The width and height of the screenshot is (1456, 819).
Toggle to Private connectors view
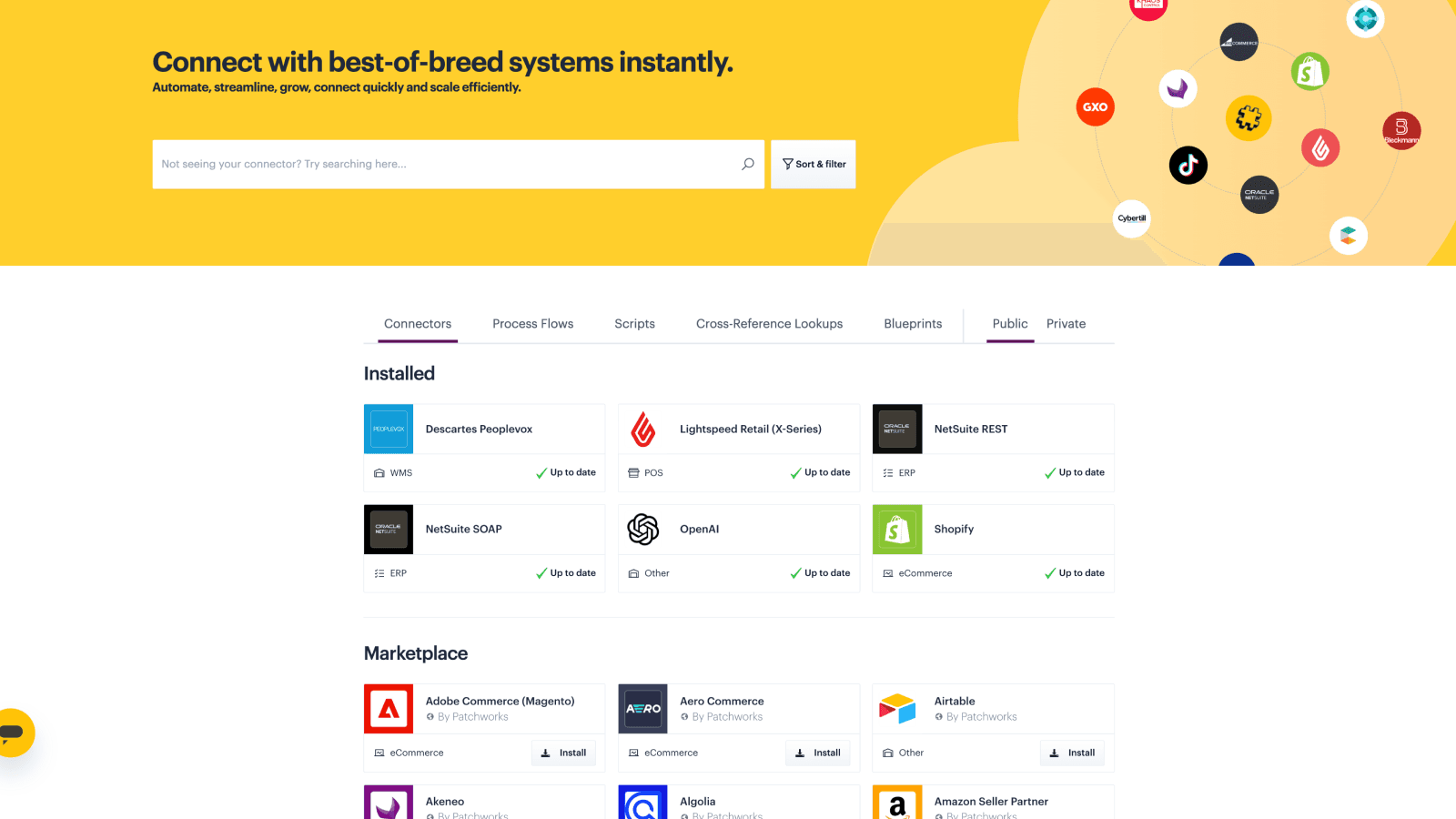coord(1066,324)
